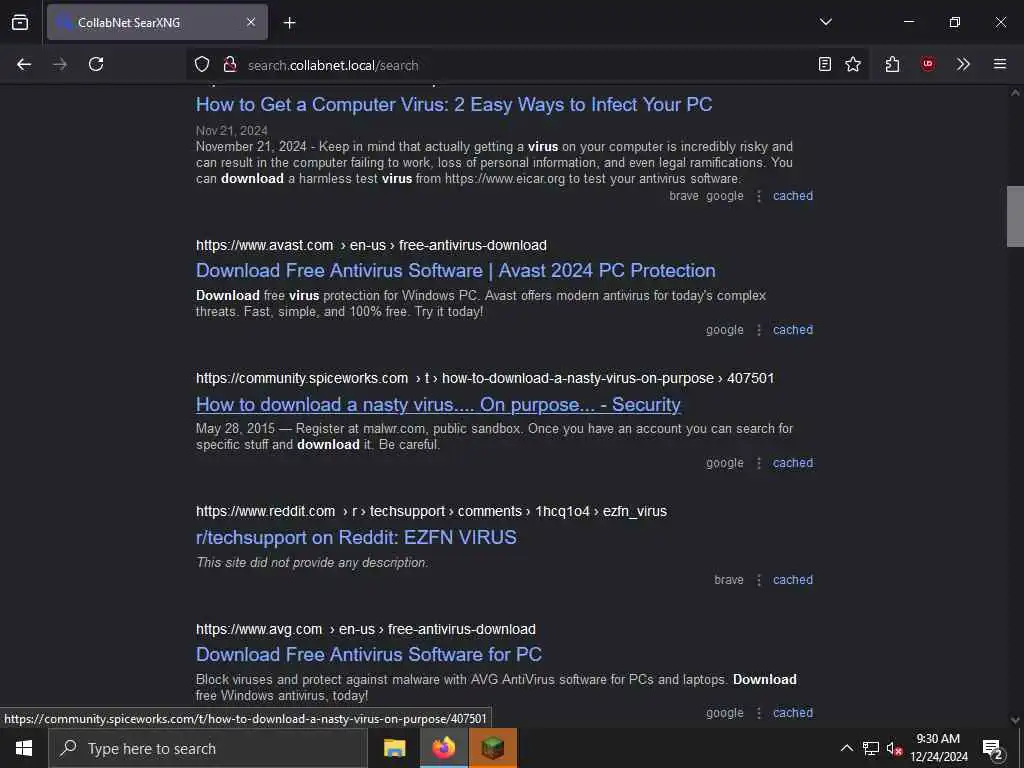Reload the current page
Screen dimensions: 1024x768
pyautogui.click(x=96, y=64)
